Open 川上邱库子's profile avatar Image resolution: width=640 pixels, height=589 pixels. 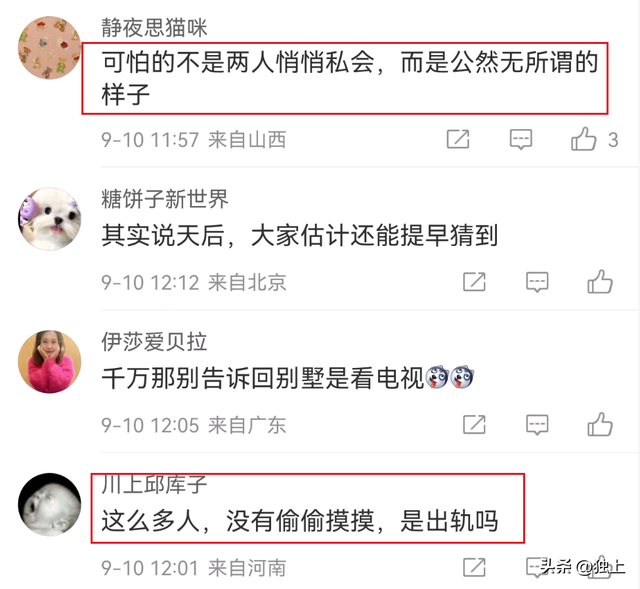[x=50, y=505]
